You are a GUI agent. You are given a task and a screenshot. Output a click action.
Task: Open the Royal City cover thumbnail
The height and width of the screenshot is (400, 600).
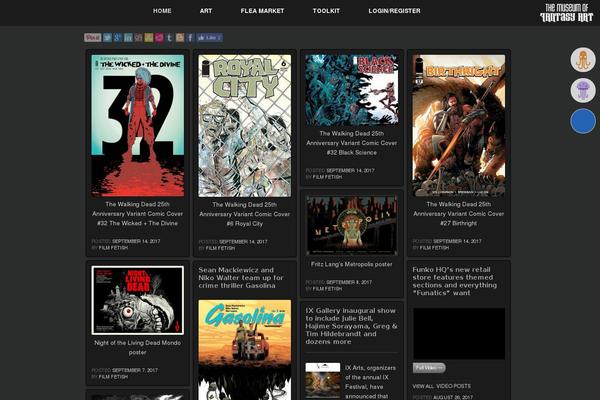coord(245,126)
